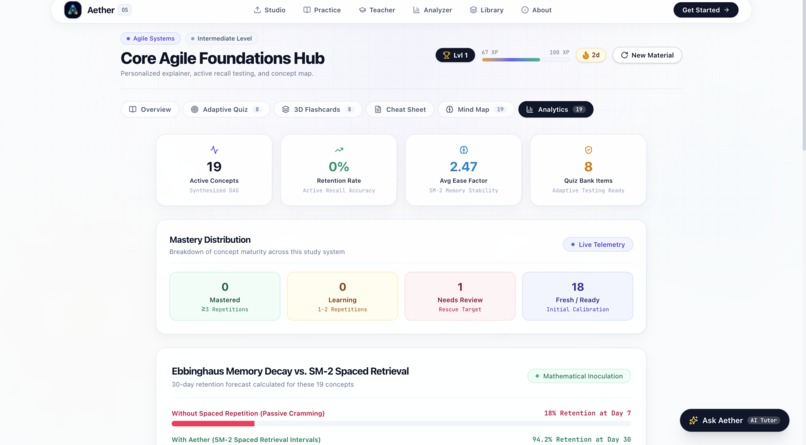Open the About page
The image size is (806, 445).
(536, 10)
